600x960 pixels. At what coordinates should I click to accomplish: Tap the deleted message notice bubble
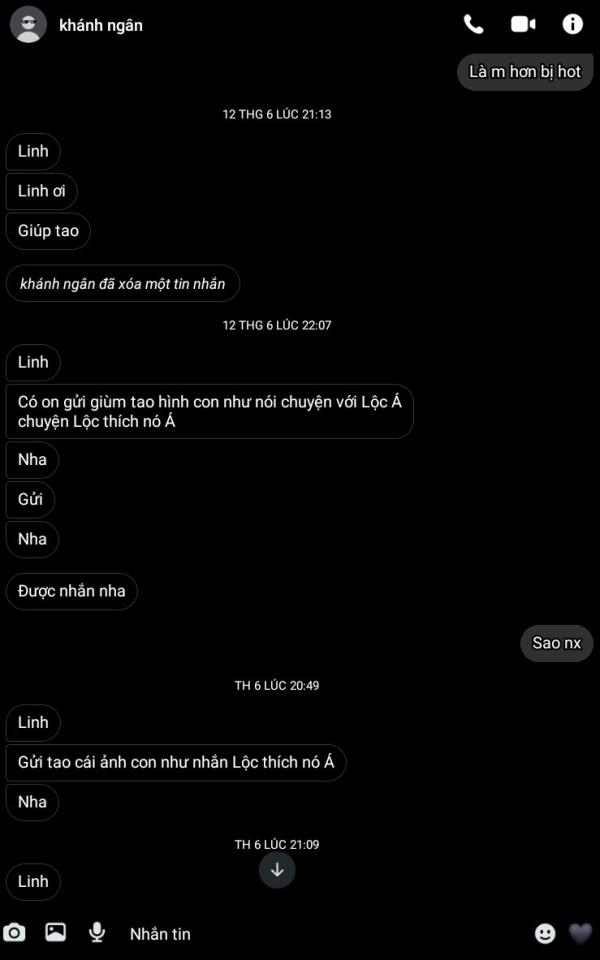tap(122, 283)
